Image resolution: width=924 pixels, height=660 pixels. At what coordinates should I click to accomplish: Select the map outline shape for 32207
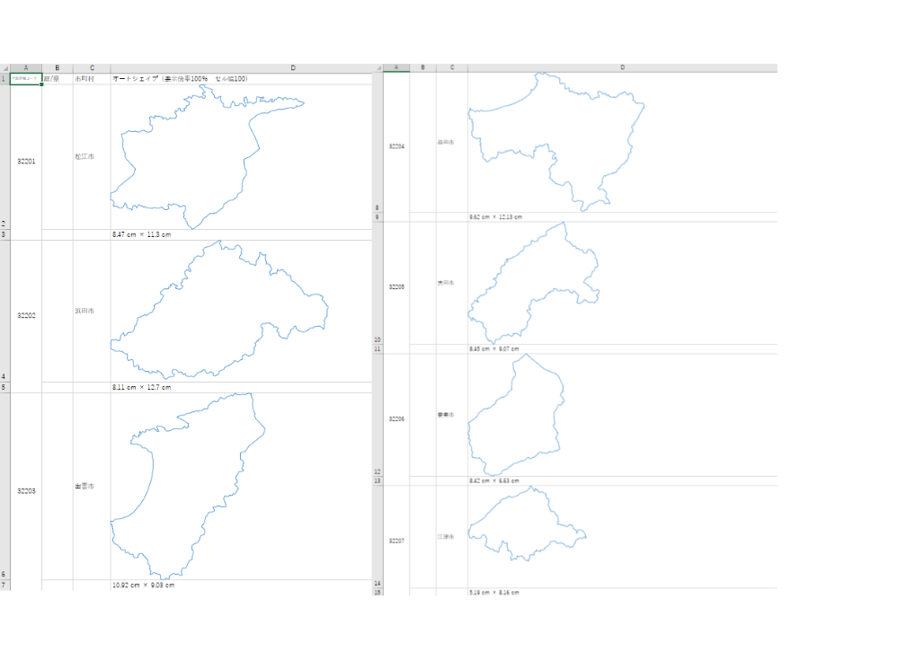pyautogui.click(x=527, y=523)
